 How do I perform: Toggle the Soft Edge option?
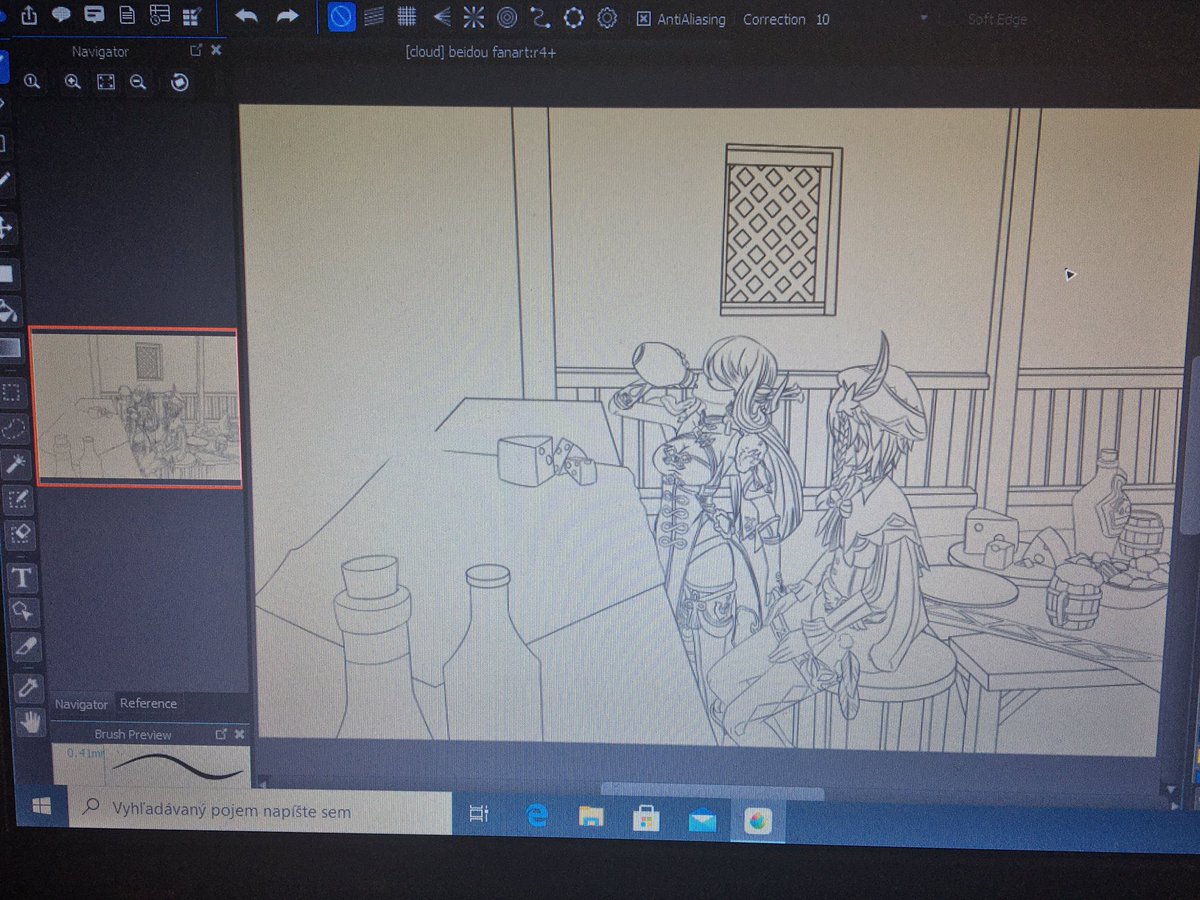997,19
